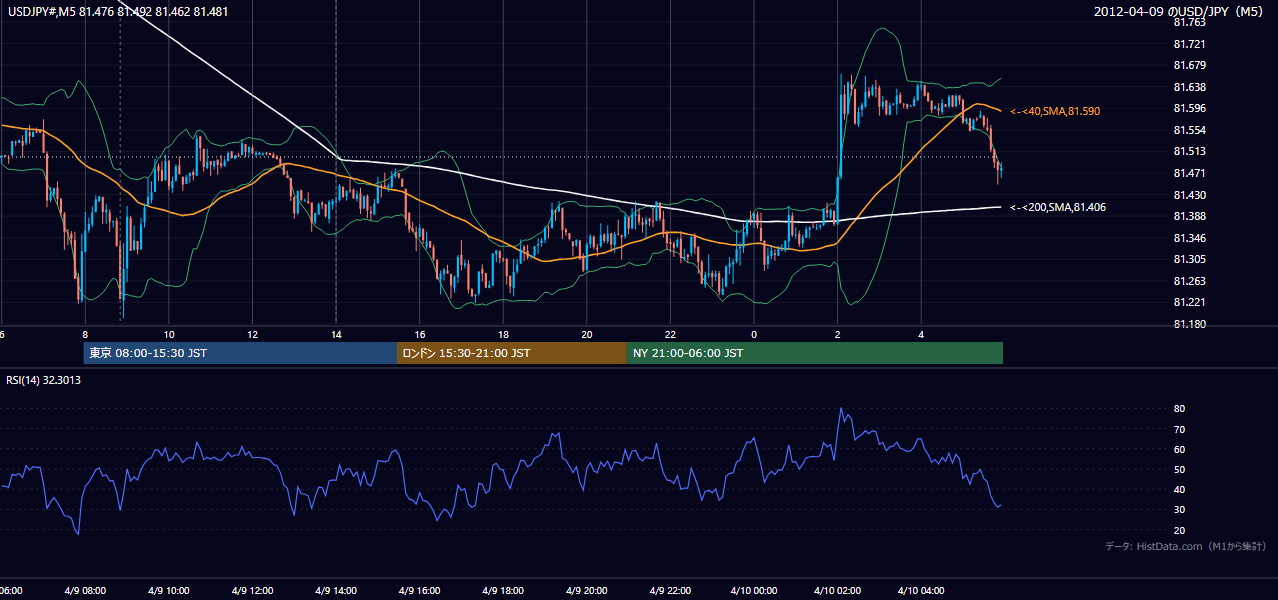Click price level 81.263 on the axis

[1189, 281]
